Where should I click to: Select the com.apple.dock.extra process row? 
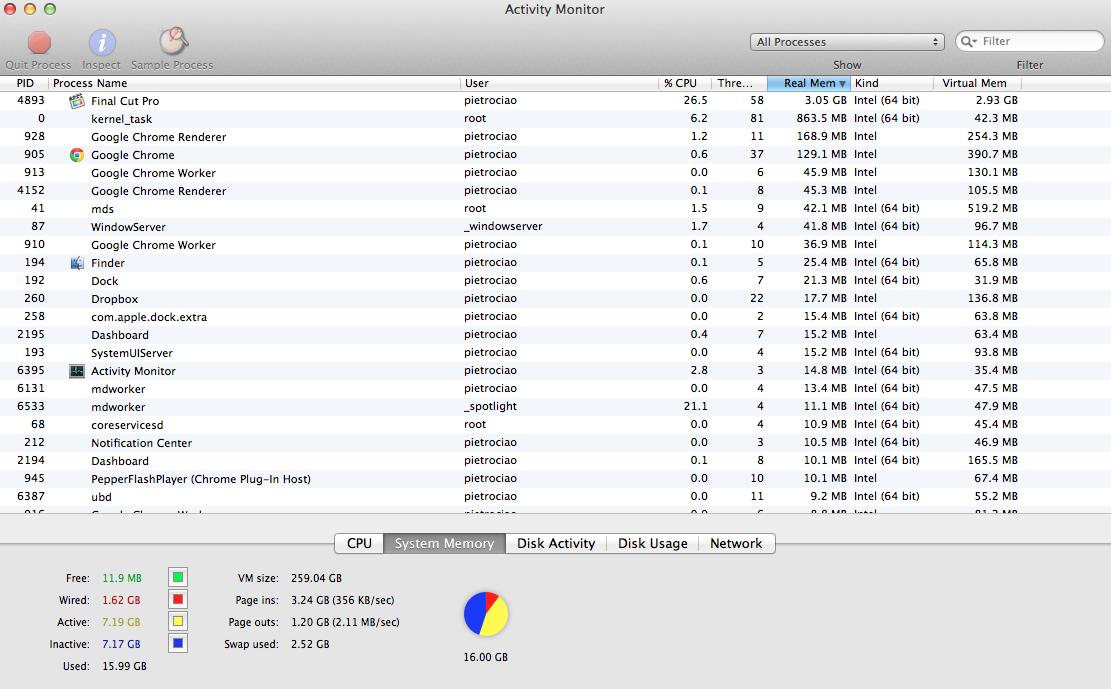556,317
